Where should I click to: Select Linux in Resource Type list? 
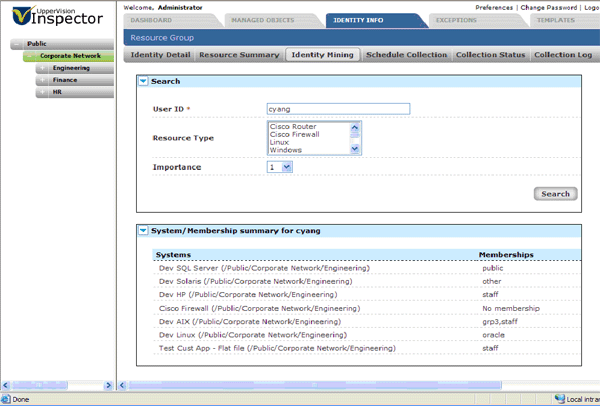point(279,142)
